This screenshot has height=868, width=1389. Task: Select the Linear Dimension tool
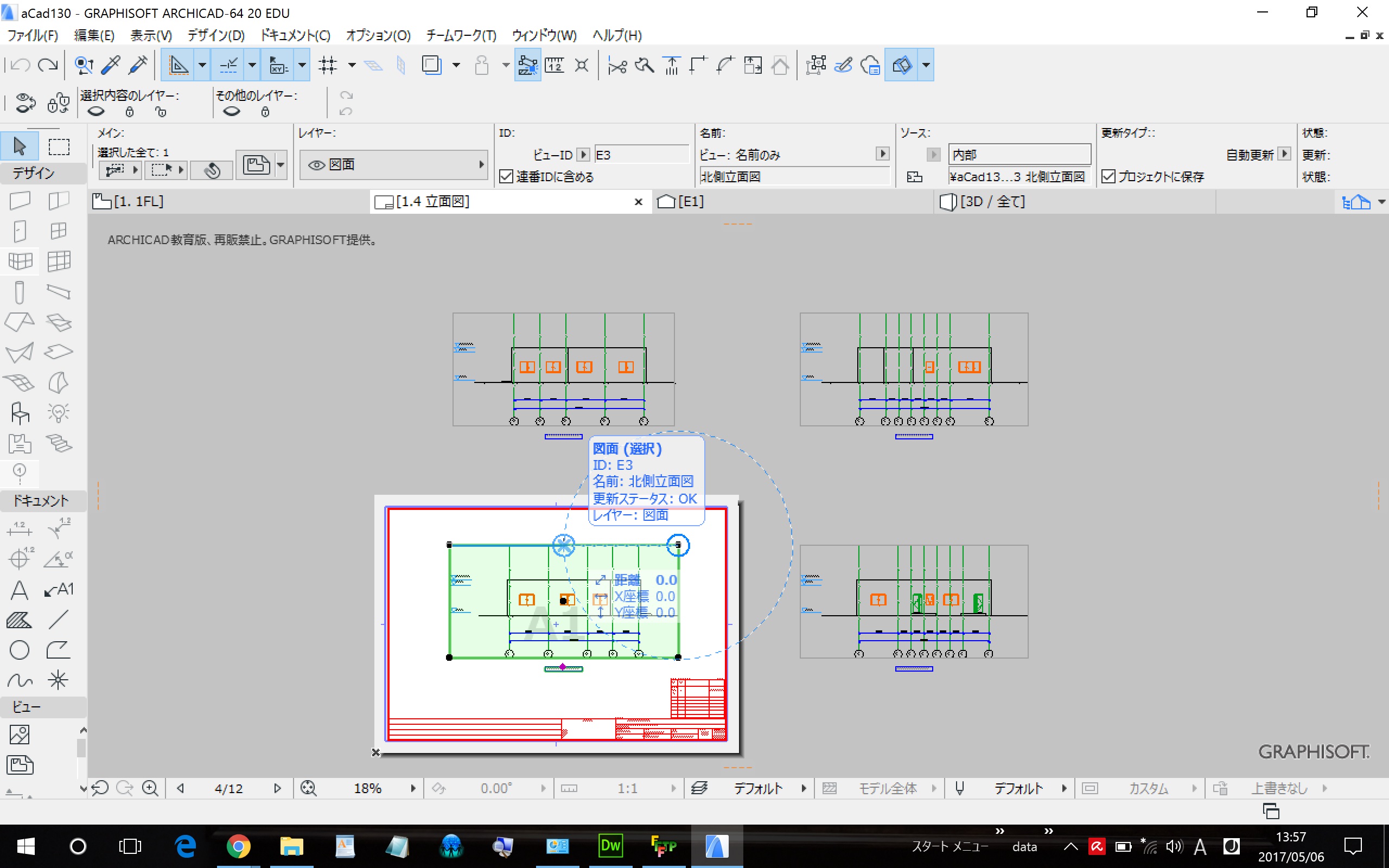[x=20, y=528]
